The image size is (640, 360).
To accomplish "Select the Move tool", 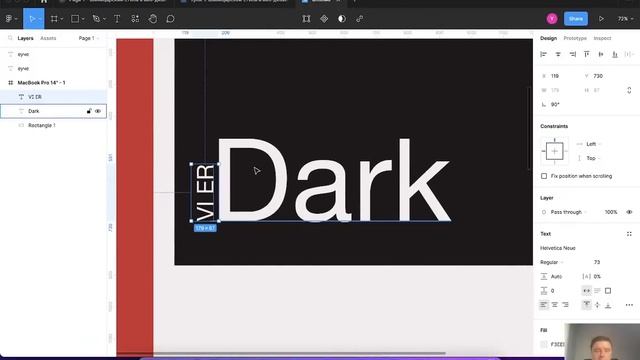I will (x=32, y=19).
